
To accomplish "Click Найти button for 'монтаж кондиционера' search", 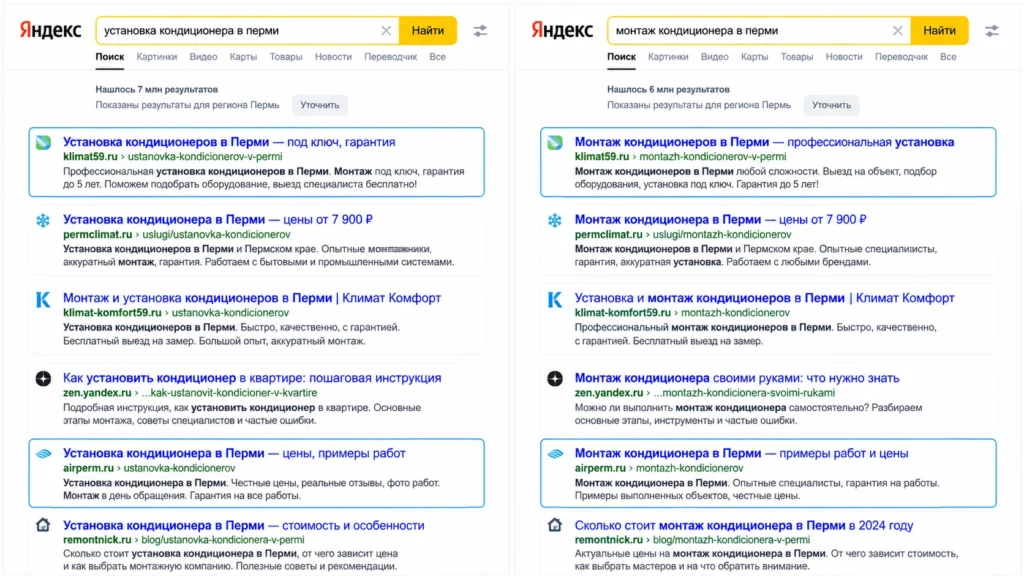I will pos(939,31).
